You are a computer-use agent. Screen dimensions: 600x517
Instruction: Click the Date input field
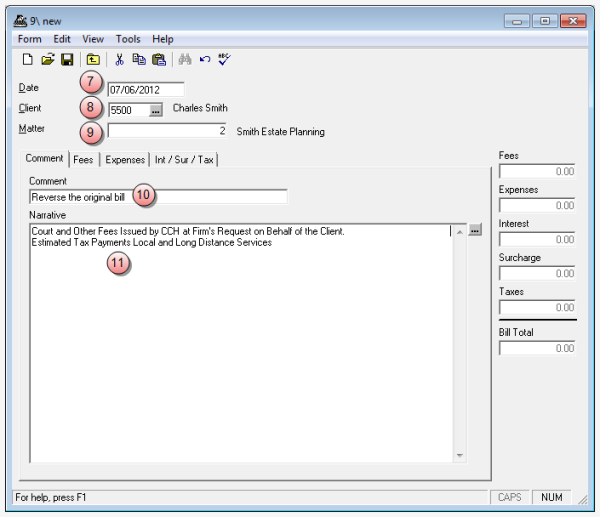coord(146,89)
